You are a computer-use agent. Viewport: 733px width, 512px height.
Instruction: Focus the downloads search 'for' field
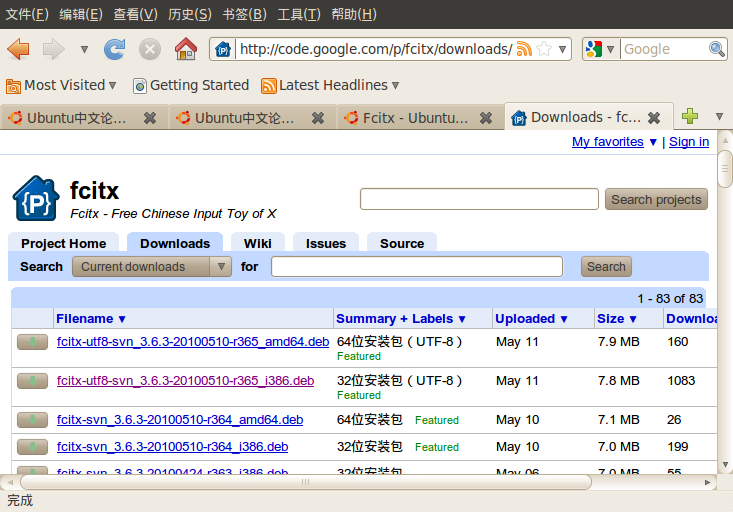coord(417,267)
